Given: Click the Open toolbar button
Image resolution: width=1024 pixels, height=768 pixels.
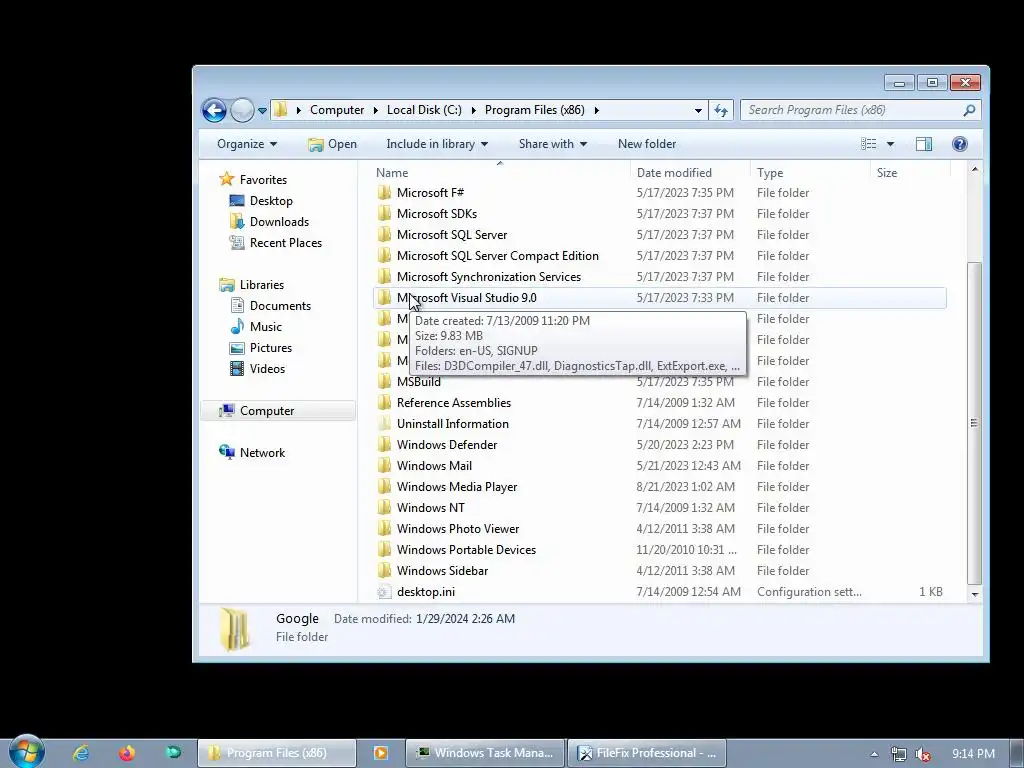Looking at the screenshot, I should [332, 144].
